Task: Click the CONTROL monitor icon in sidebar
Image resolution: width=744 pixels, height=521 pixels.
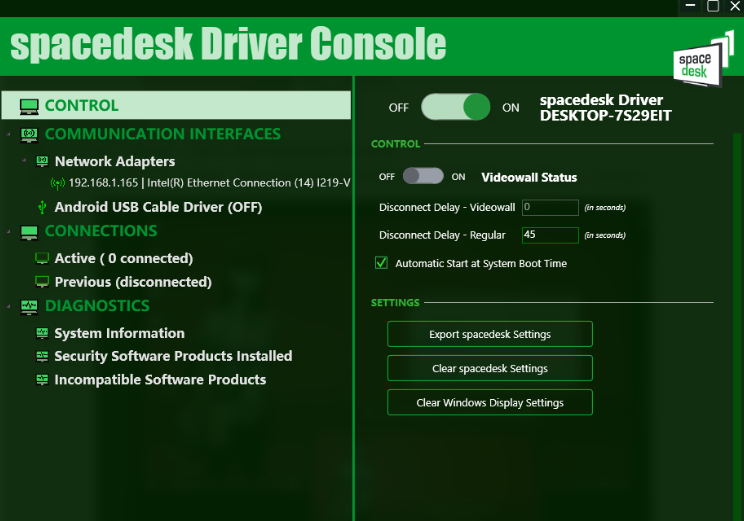Action: [x=28, y=106]
